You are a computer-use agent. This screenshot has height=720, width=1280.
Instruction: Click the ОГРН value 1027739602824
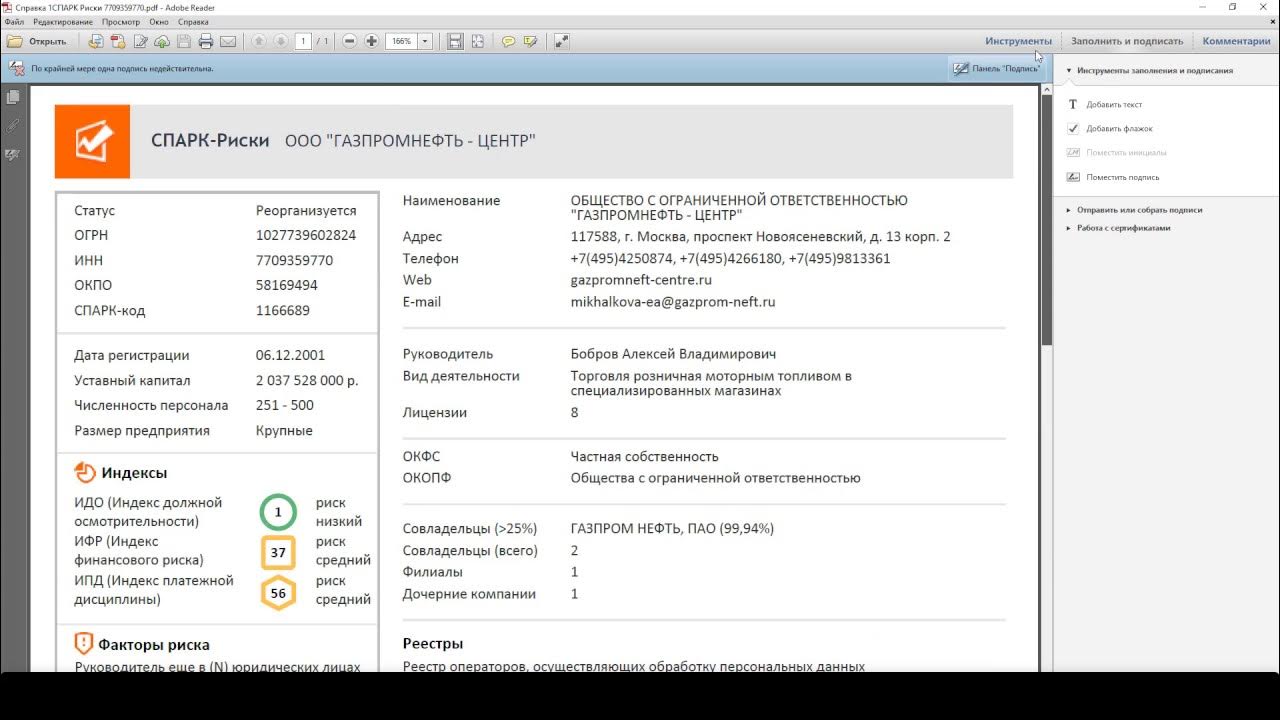[x=306, y=235]
